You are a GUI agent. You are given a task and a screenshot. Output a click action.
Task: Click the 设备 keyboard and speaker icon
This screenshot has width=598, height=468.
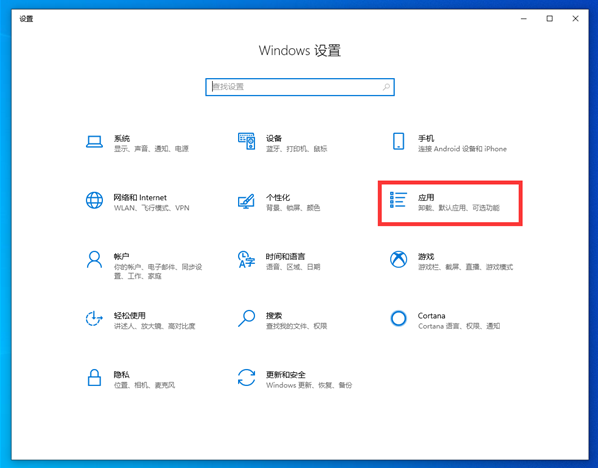pyautogui.click(x=246, y=142)
